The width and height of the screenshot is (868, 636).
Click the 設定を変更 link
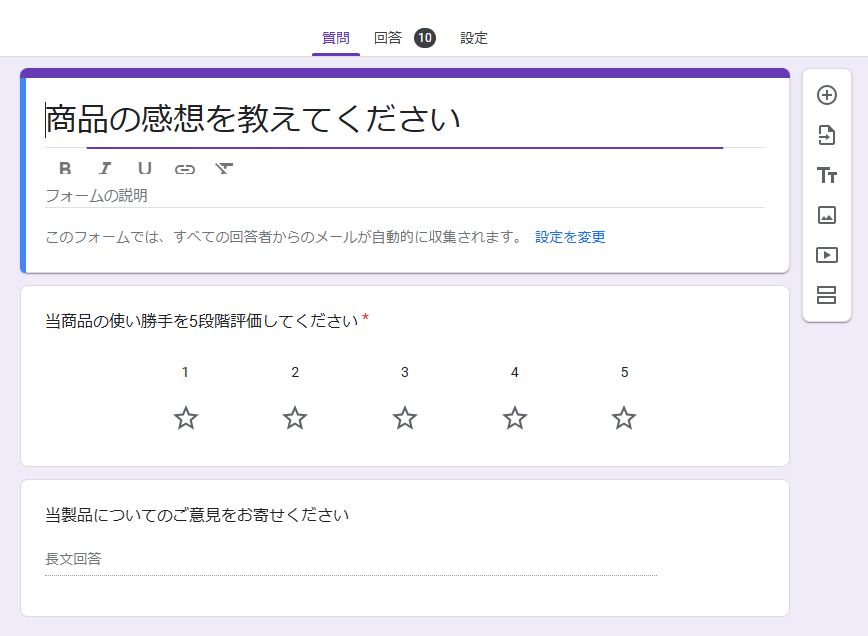(x=570, y=237)
